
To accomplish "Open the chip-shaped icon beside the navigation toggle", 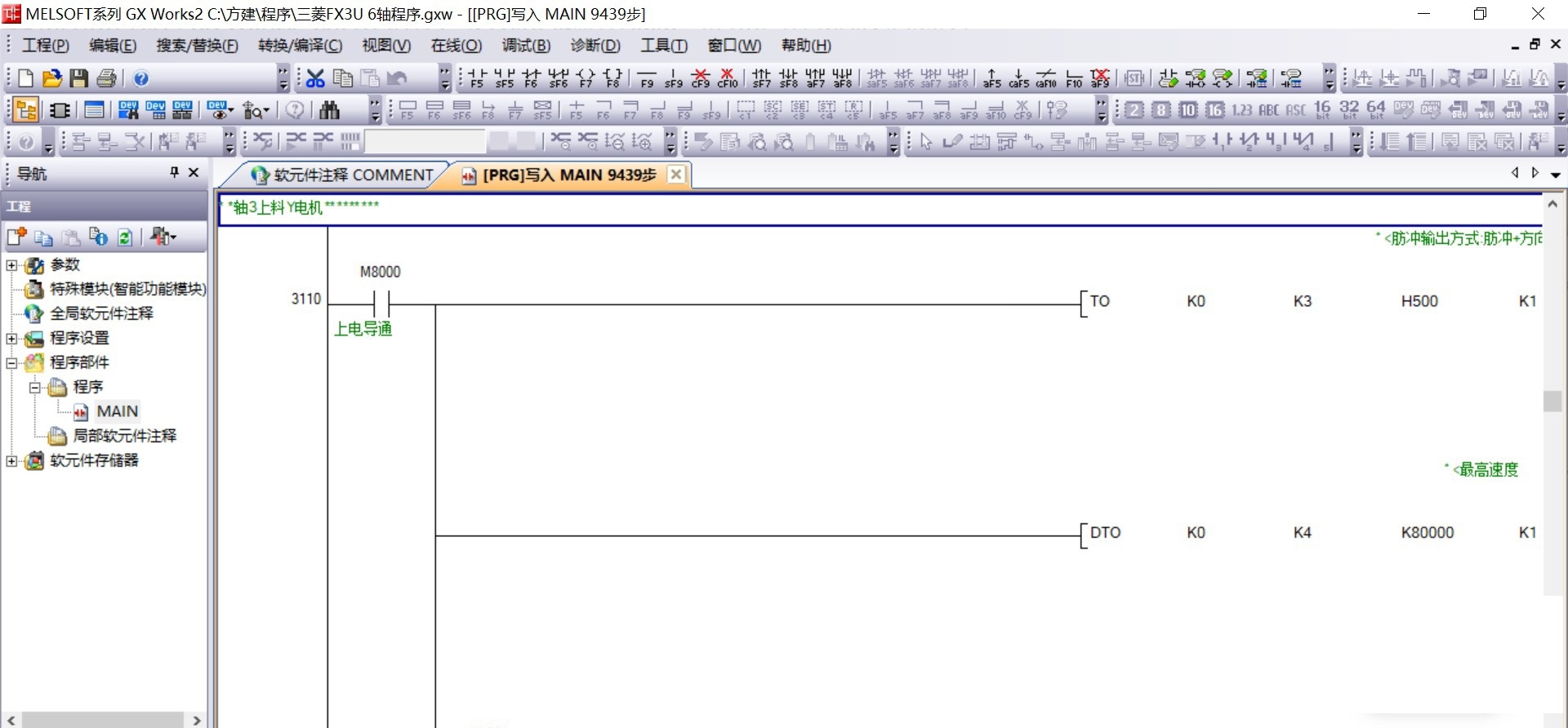I will pyautogui.click(x=60, y=109).
